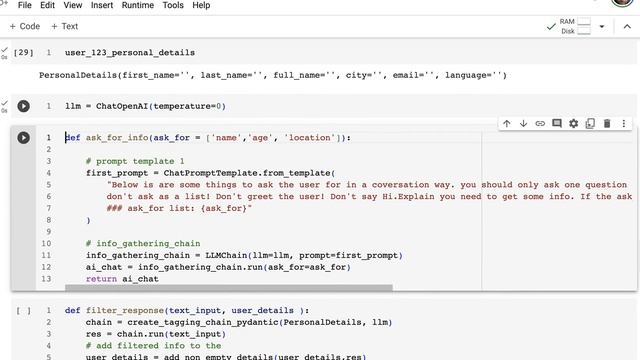Viewport: 640px width, 360px height.
Task: Click the 'return ai_chat' line
Action: point(122,279)
